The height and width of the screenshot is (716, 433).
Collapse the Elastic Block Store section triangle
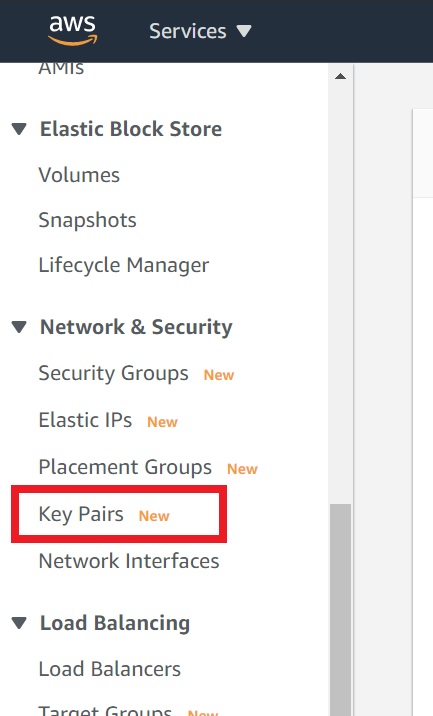point(19,129)
